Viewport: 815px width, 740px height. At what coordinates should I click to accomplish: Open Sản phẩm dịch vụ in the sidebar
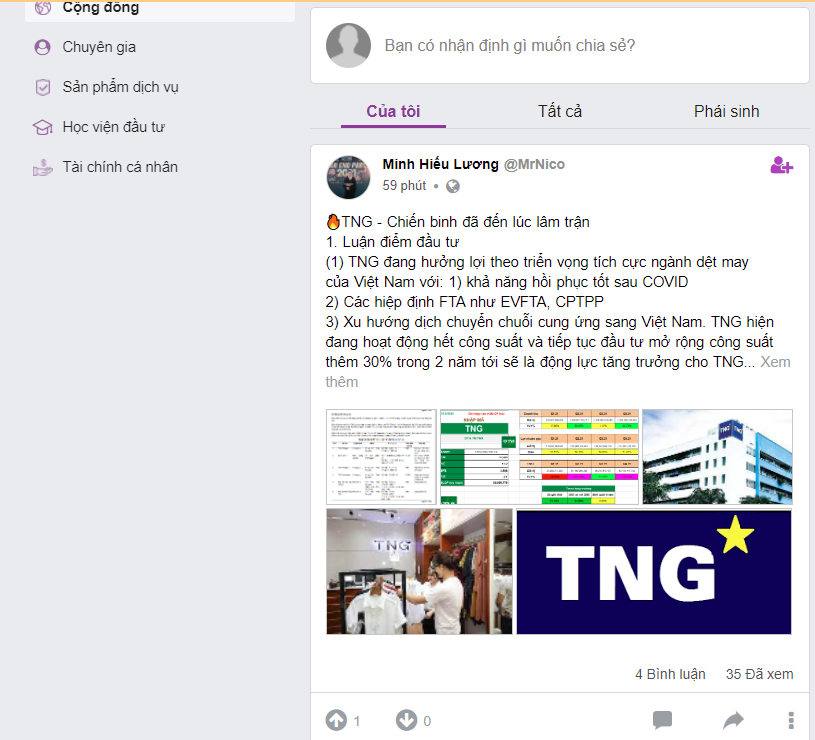(120, 87)
